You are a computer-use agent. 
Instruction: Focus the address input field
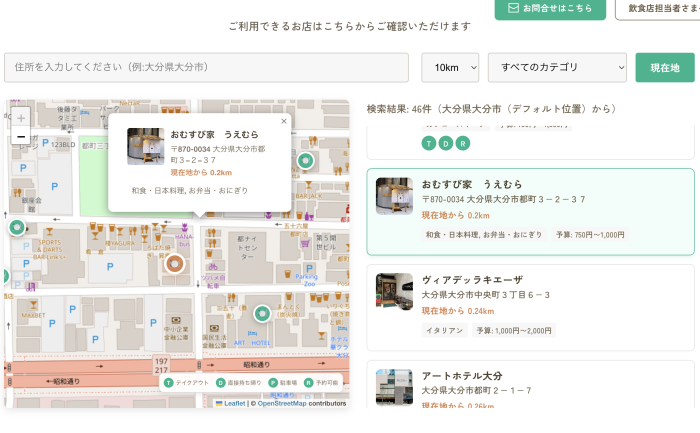click(206, 68)
